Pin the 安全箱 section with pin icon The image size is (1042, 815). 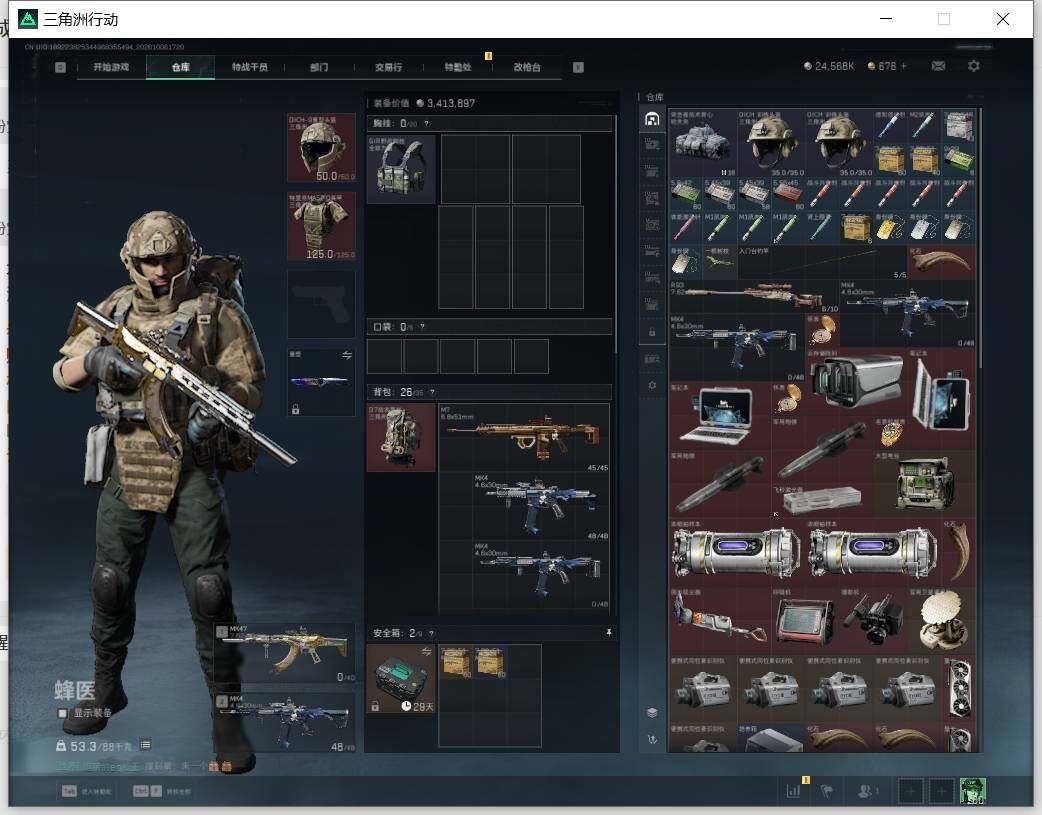click(x=609, y=633)
